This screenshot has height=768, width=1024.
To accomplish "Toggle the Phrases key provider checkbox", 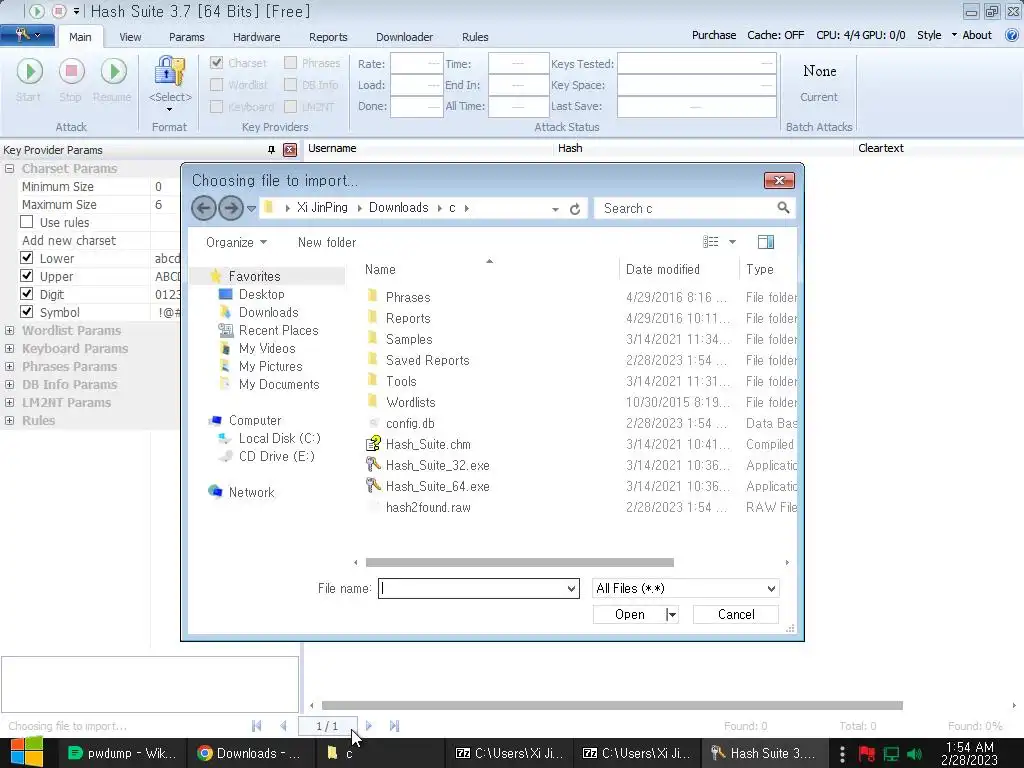I will 291,63.
